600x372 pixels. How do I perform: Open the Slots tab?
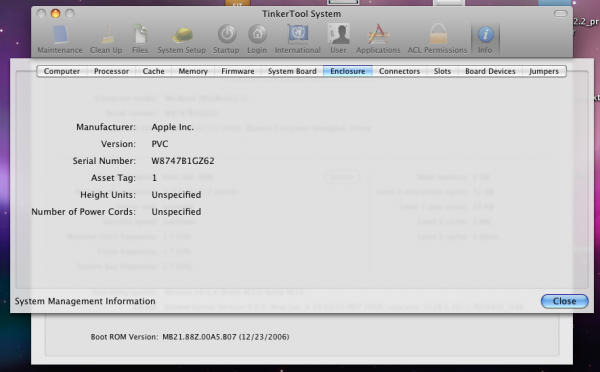tap(442, 71)
